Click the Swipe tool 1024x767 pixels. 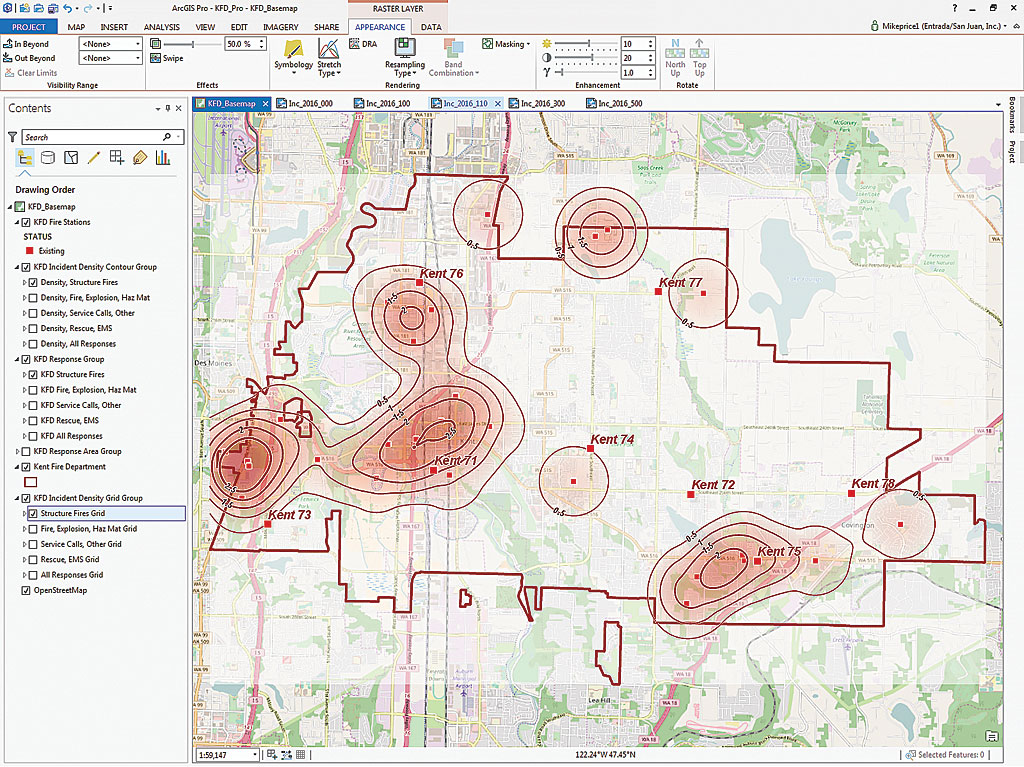(x=167, y=58)
